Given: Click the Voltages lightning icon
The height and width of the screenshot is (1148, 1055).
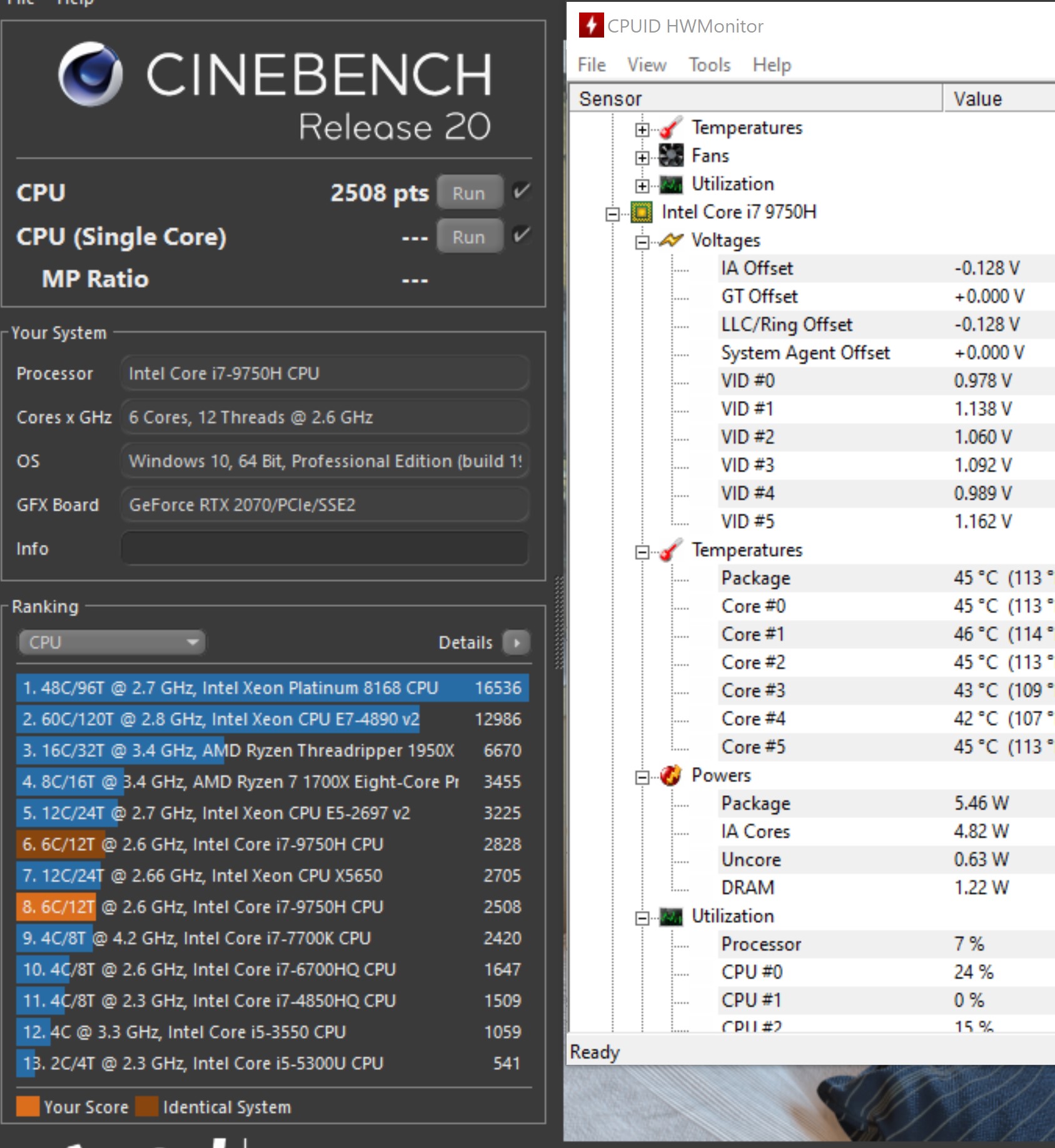Looking at the screenshot, I should pos(671,240).
